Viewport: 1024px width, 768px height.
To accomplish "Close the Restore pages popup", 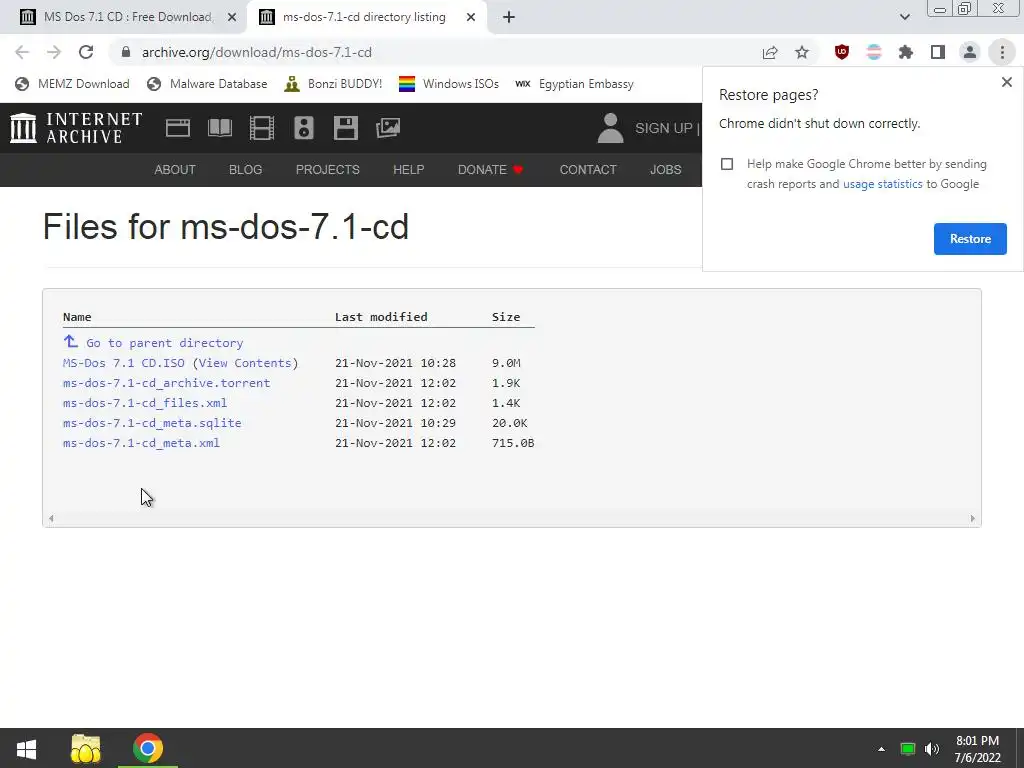I will click(1007, 82).
